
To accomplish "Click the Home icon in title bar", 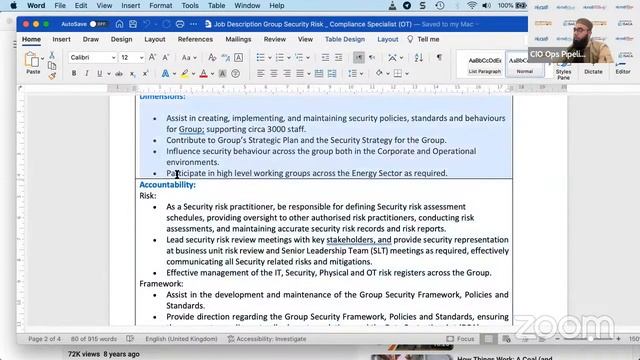I will pyautogui.click(x=119, y=24).
